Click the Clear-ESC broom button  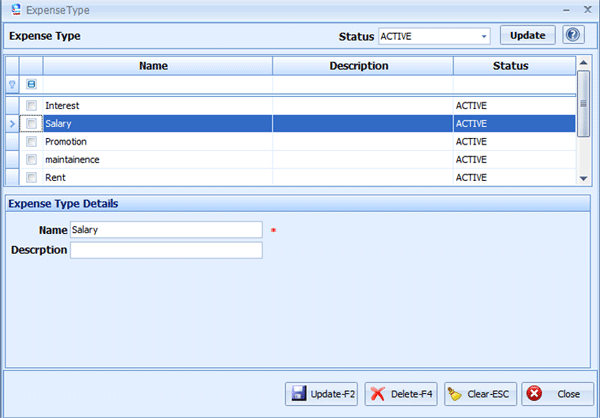[x=480, y=394]
